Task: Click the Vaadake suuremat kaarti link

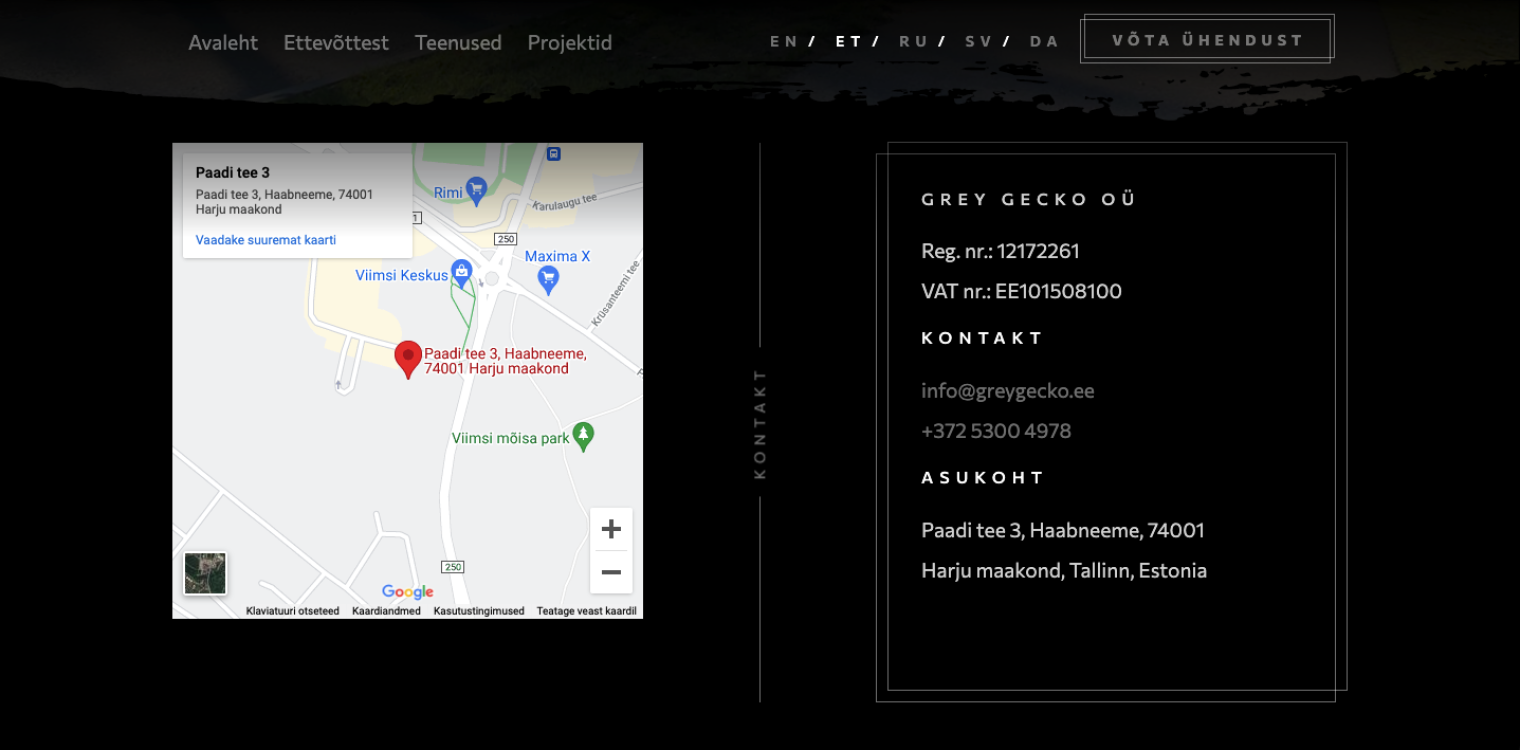Action: (x=266, y=240)
